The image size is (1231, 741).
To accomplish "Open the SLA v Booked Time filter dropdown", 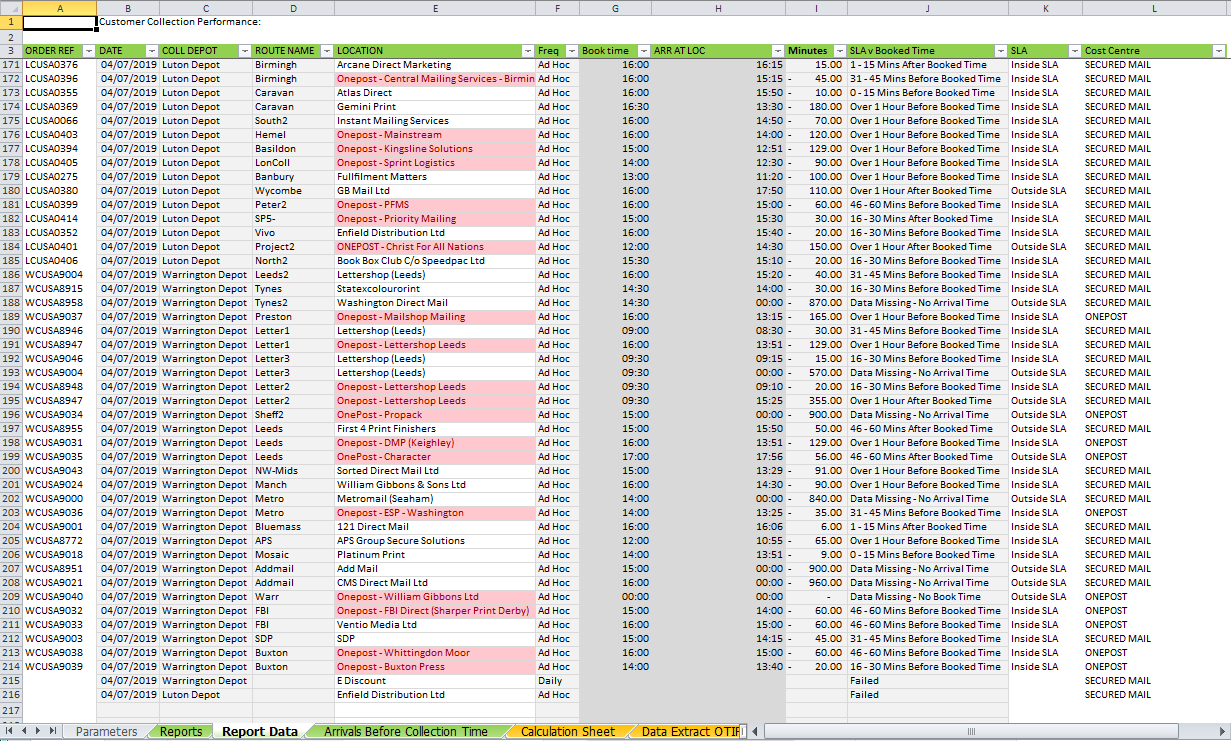I will 1000,51.
